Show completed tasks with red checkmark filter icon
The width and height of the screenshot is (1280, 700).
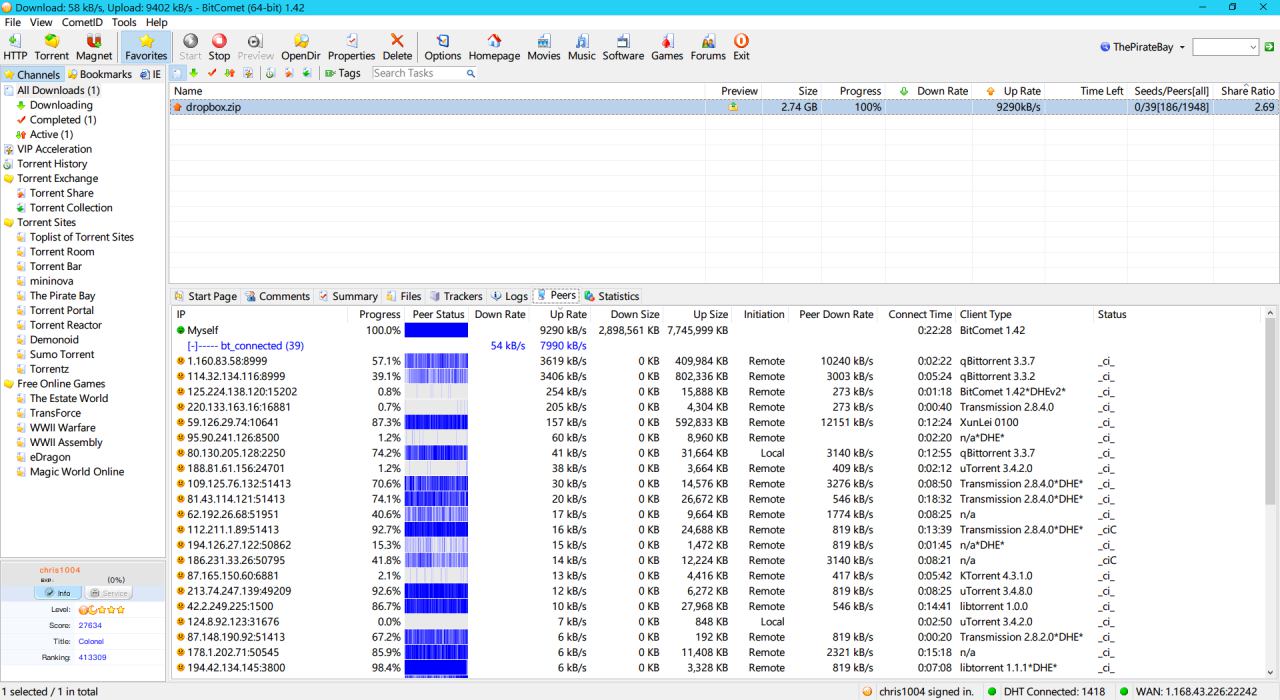point(211,73)
